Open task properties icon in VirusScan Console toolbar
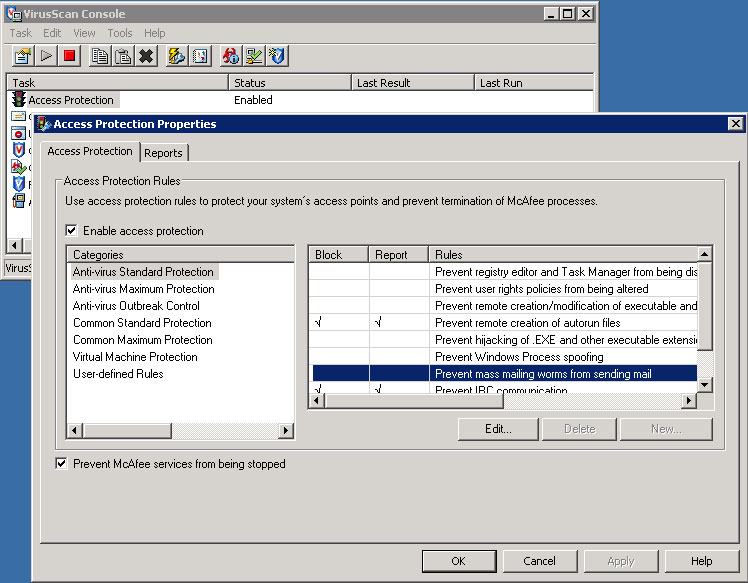Image resolution: width=748 pixels, height=583 pixels. 22,56
